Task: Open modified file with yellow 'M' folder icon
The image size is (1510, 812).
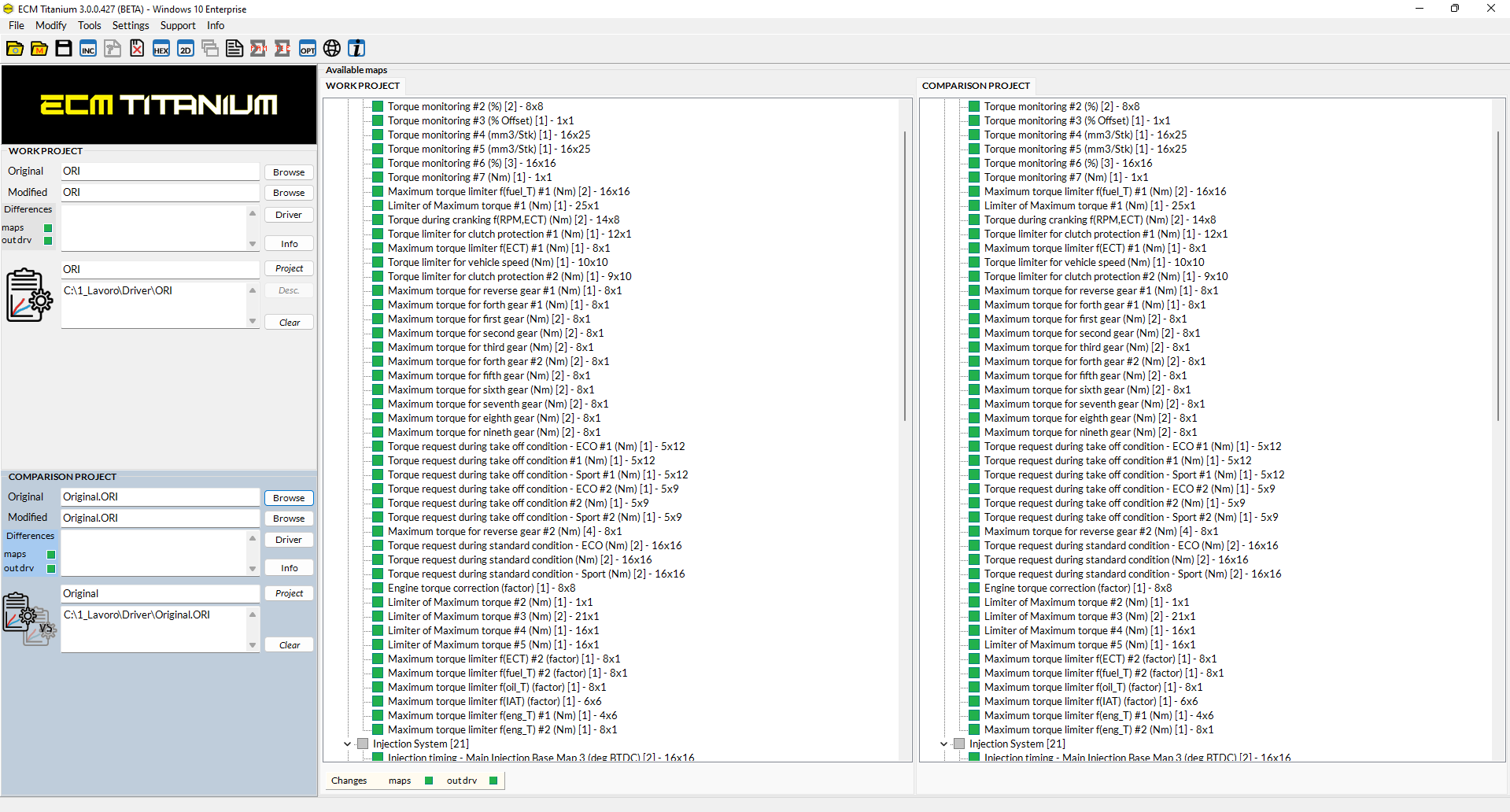Action: click(39, 49)
